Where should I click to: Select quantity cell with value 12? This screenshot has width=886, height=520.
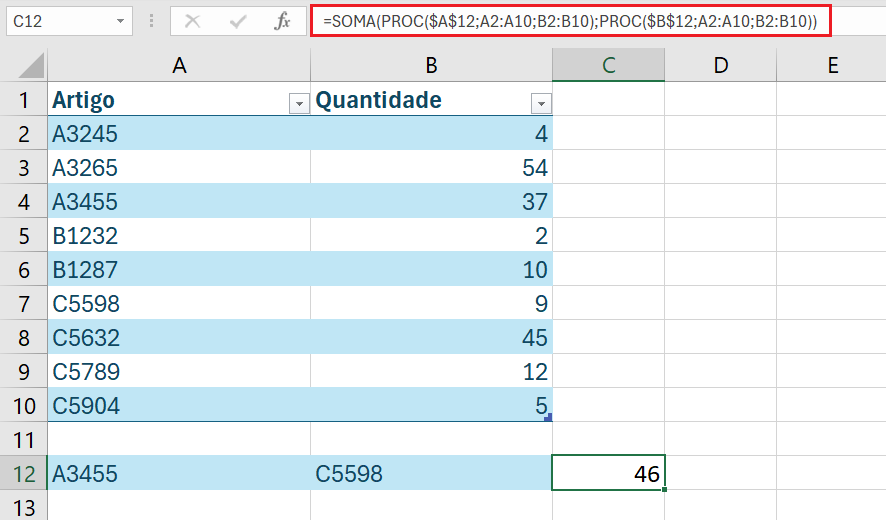pos(431,371)
